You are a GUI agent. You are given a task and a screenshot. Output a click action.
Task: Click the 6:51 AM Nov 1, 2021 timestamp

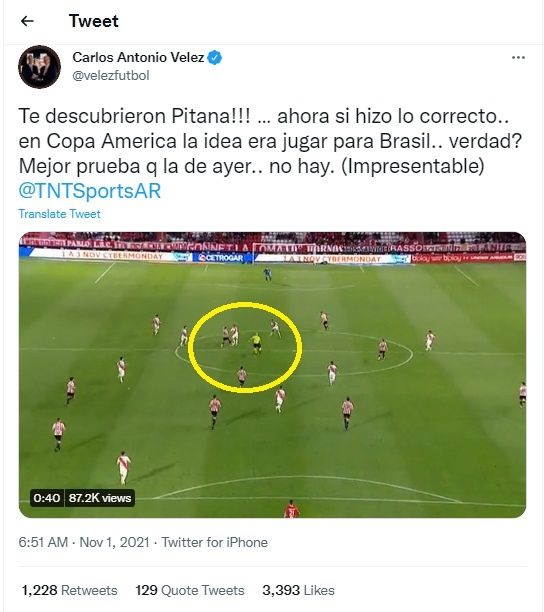coord(84,542)
